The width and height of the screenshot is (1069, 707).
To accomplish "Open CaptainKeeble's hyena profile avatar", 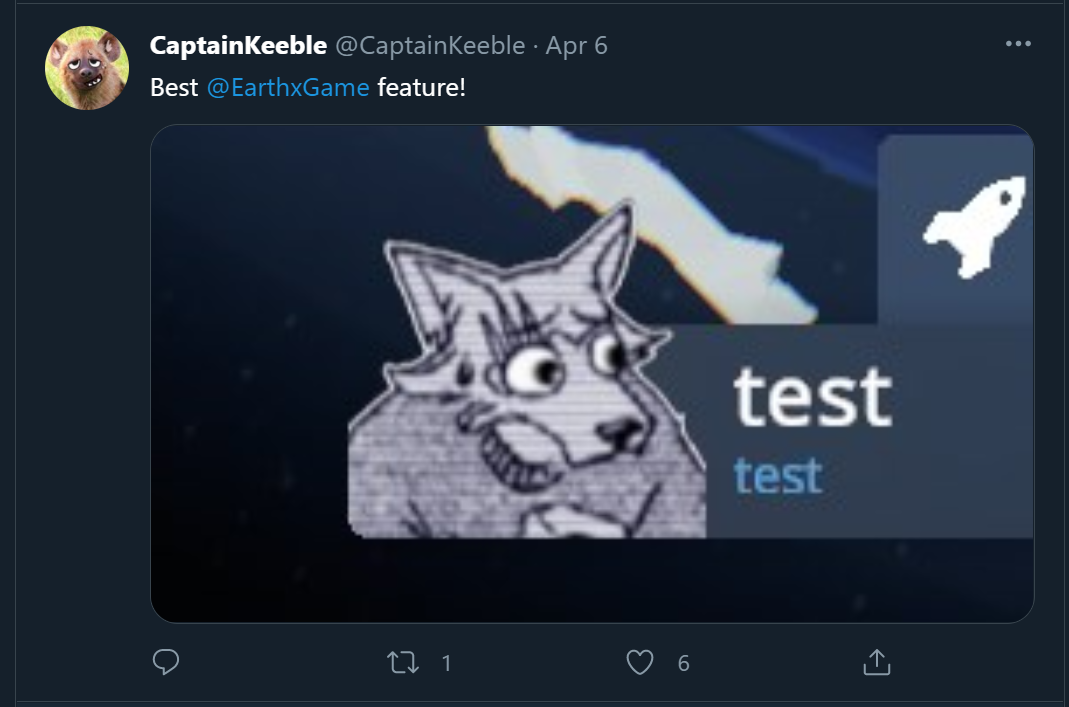I will point(87,67).
